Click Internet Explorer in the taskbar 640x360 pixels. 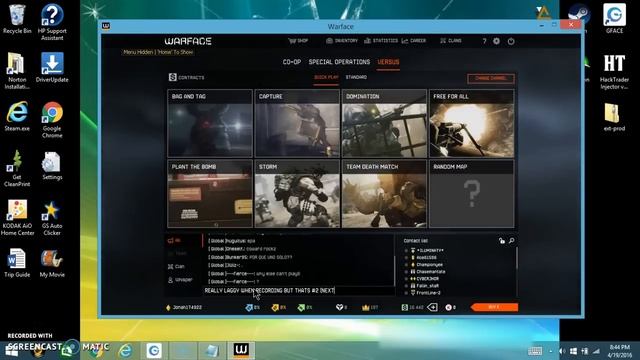125,350
